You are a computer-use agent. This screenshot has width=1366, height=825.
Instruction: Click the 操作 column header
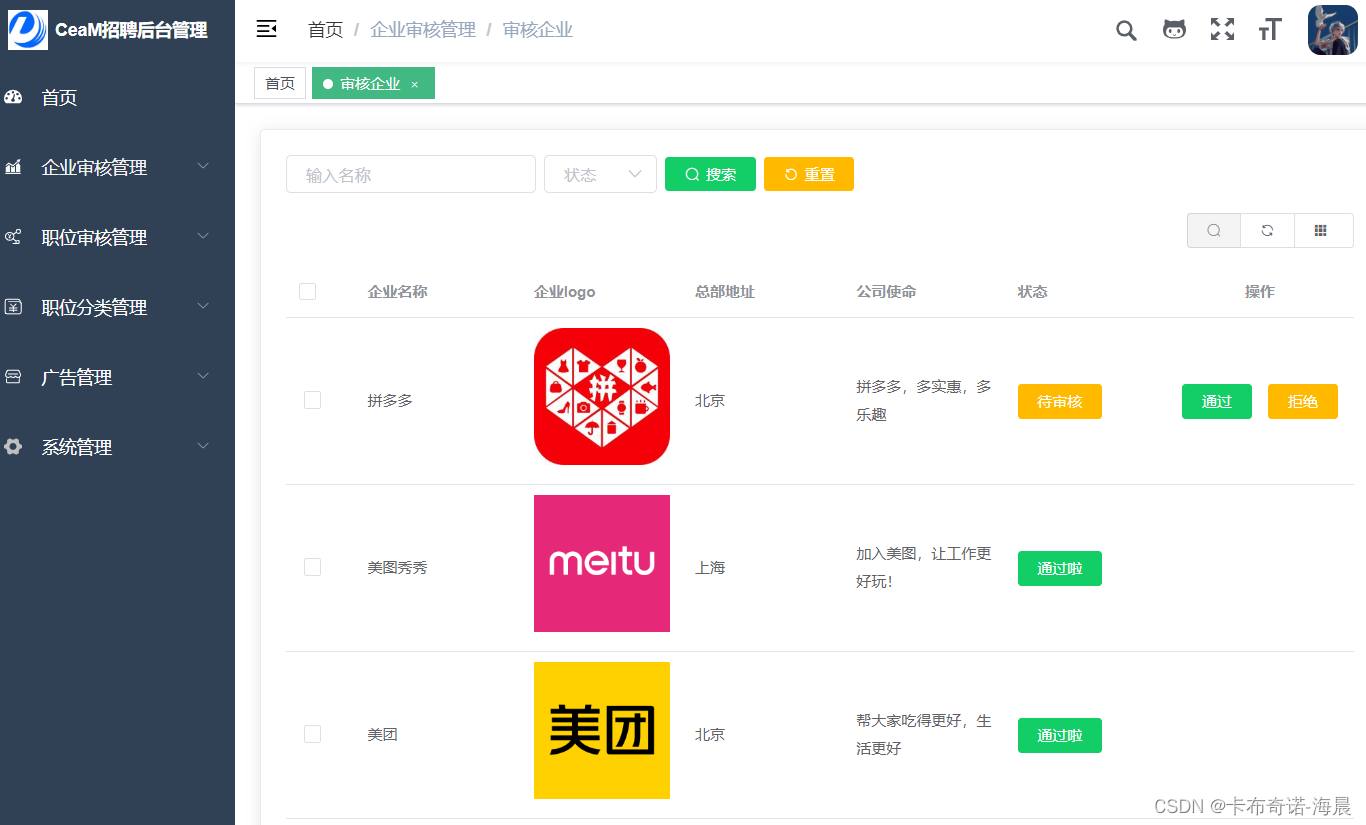1260,292
